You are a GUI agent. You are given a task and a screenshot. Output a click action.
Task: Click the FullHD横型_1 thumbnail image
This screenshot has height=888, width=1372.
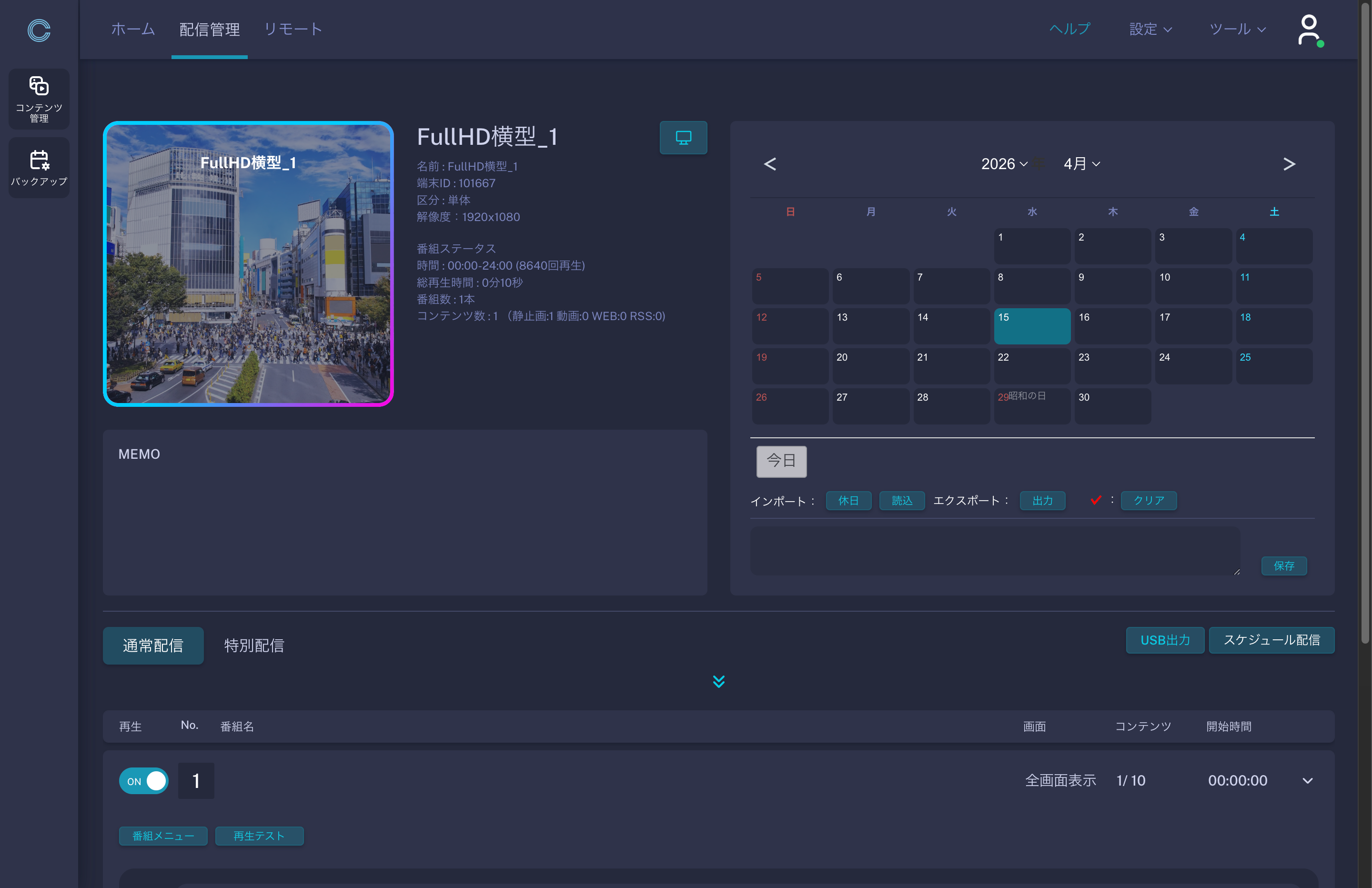pyautogui.click(x=249, y=264)
